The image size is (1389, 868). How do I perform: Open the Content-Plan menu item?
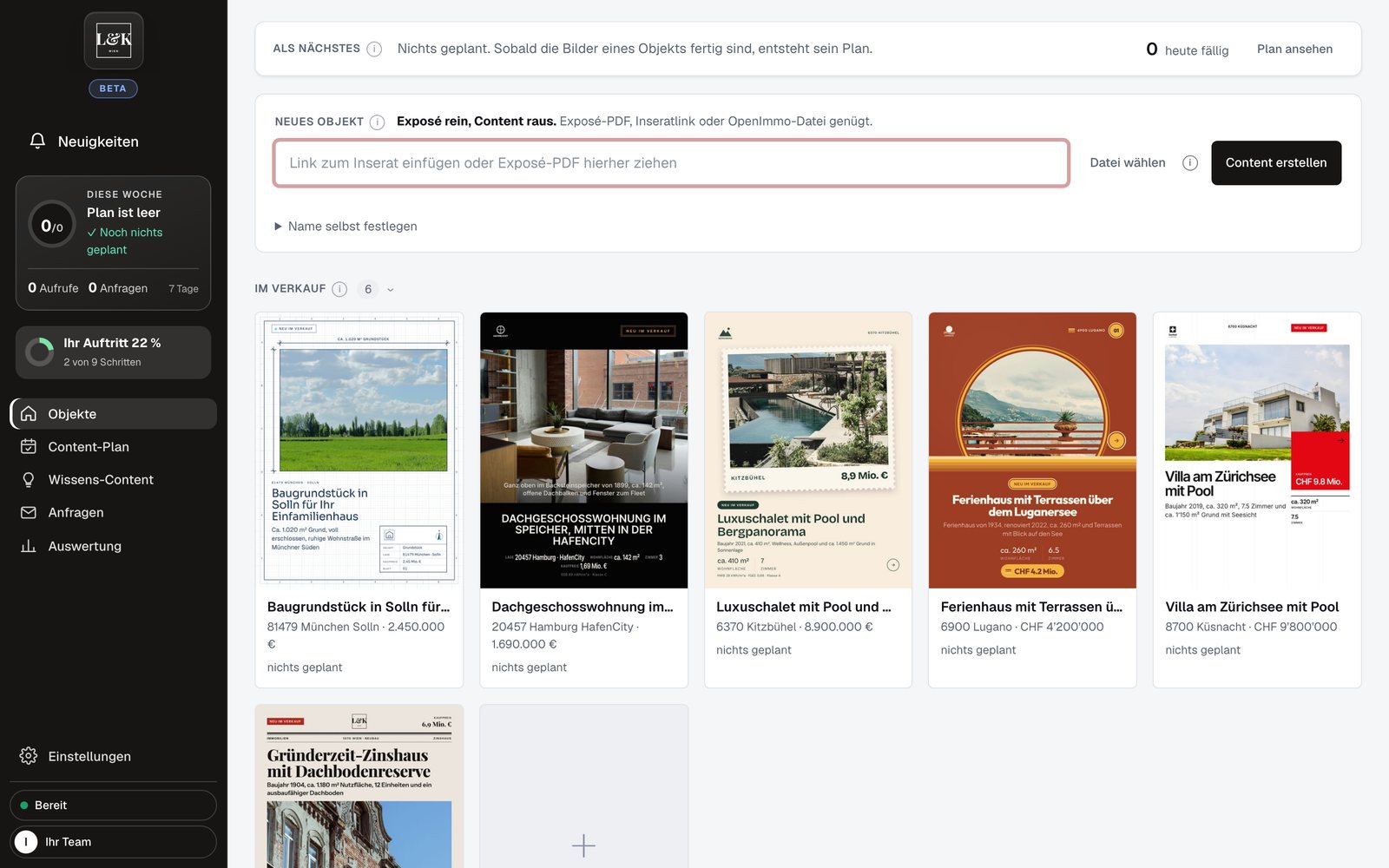(114, 446)
